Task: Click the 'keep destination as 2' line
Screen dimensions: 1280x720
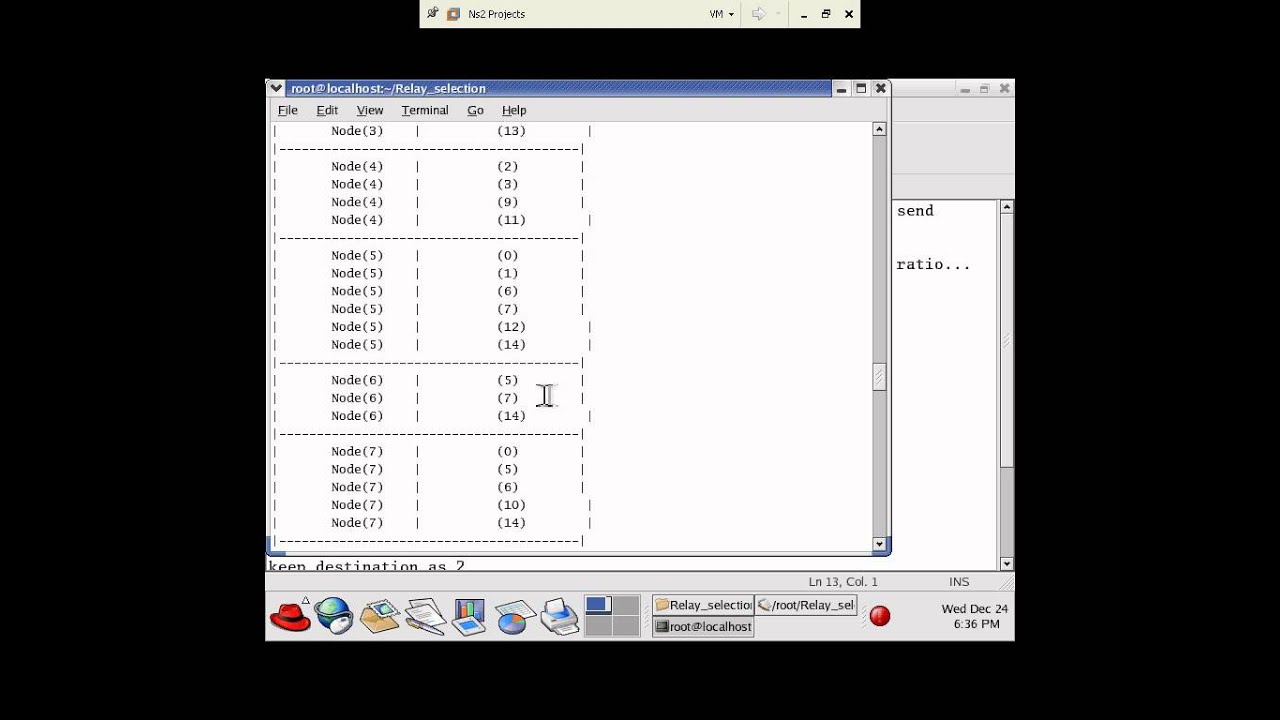Action: [x=366, y=566]
